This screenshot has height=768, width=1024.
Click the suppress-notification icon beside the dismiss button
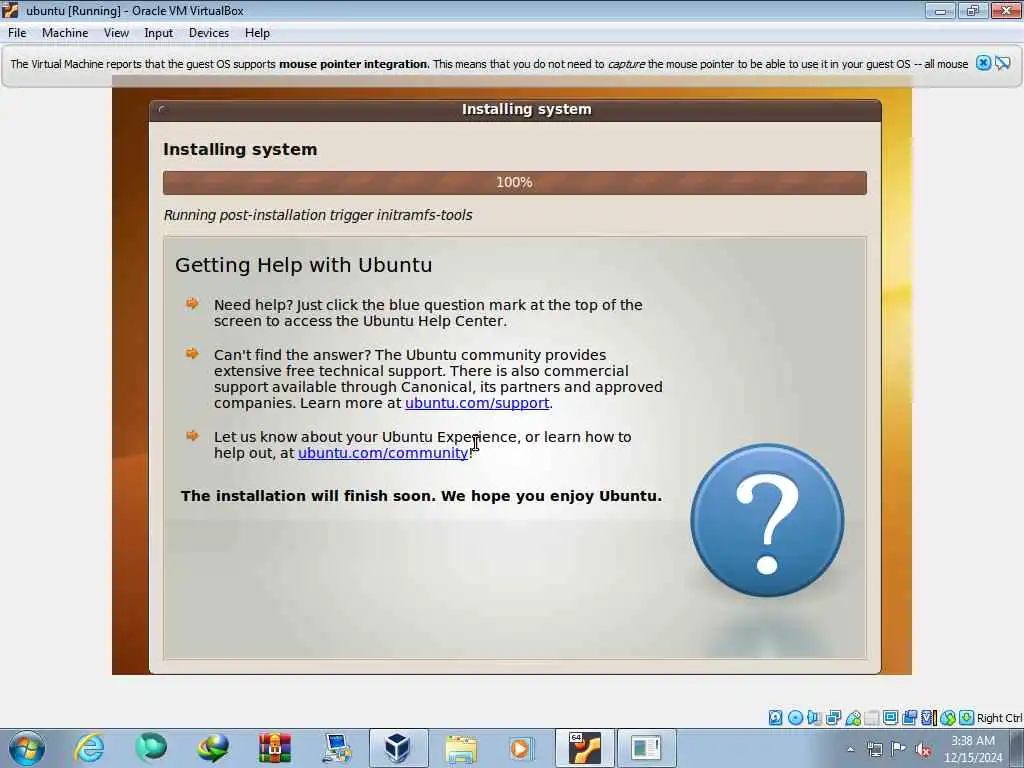pyautogui.click(x=1002, y=63)
